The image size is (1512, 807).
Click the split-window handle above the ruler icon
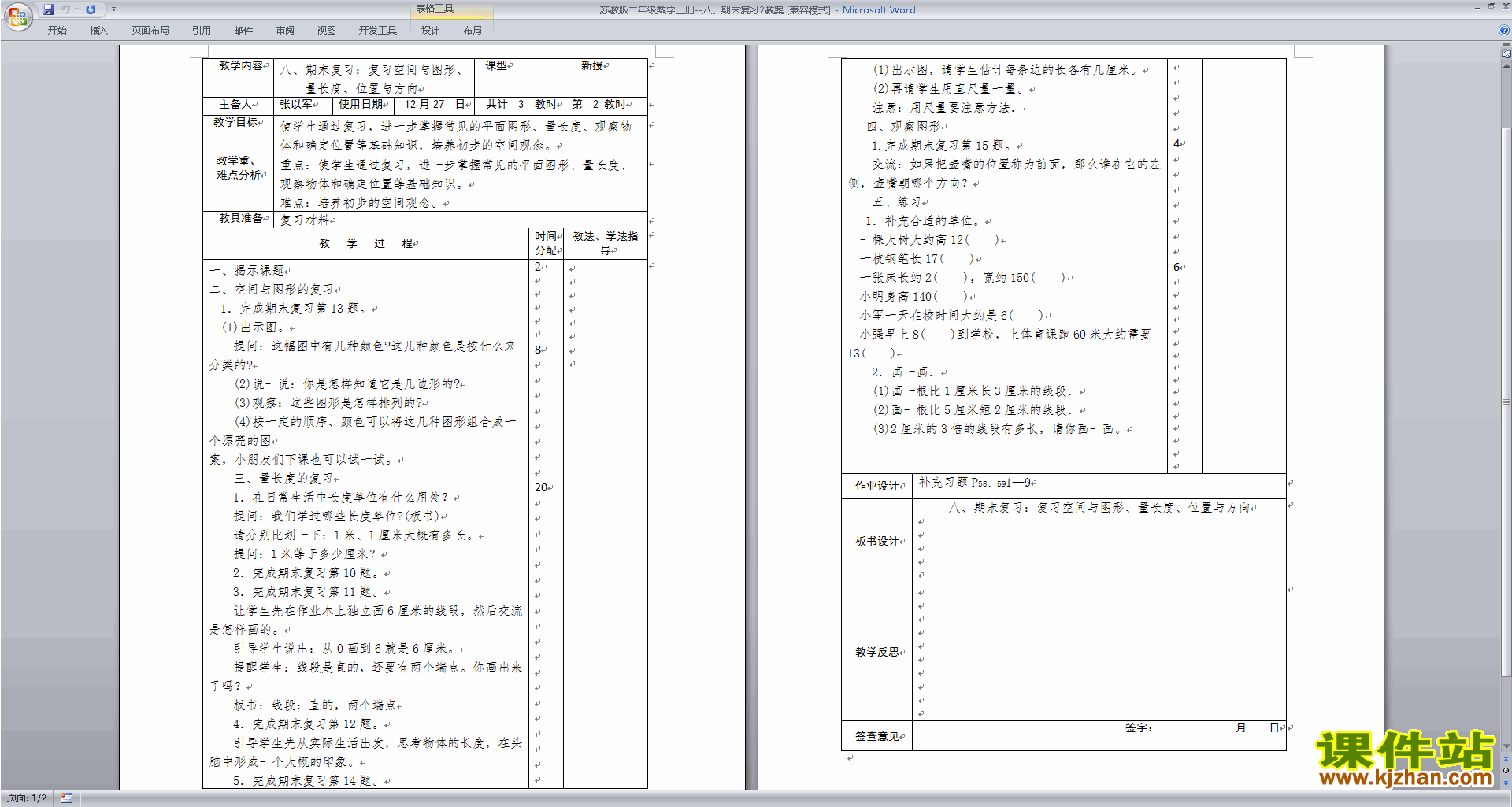(1506, 46)
